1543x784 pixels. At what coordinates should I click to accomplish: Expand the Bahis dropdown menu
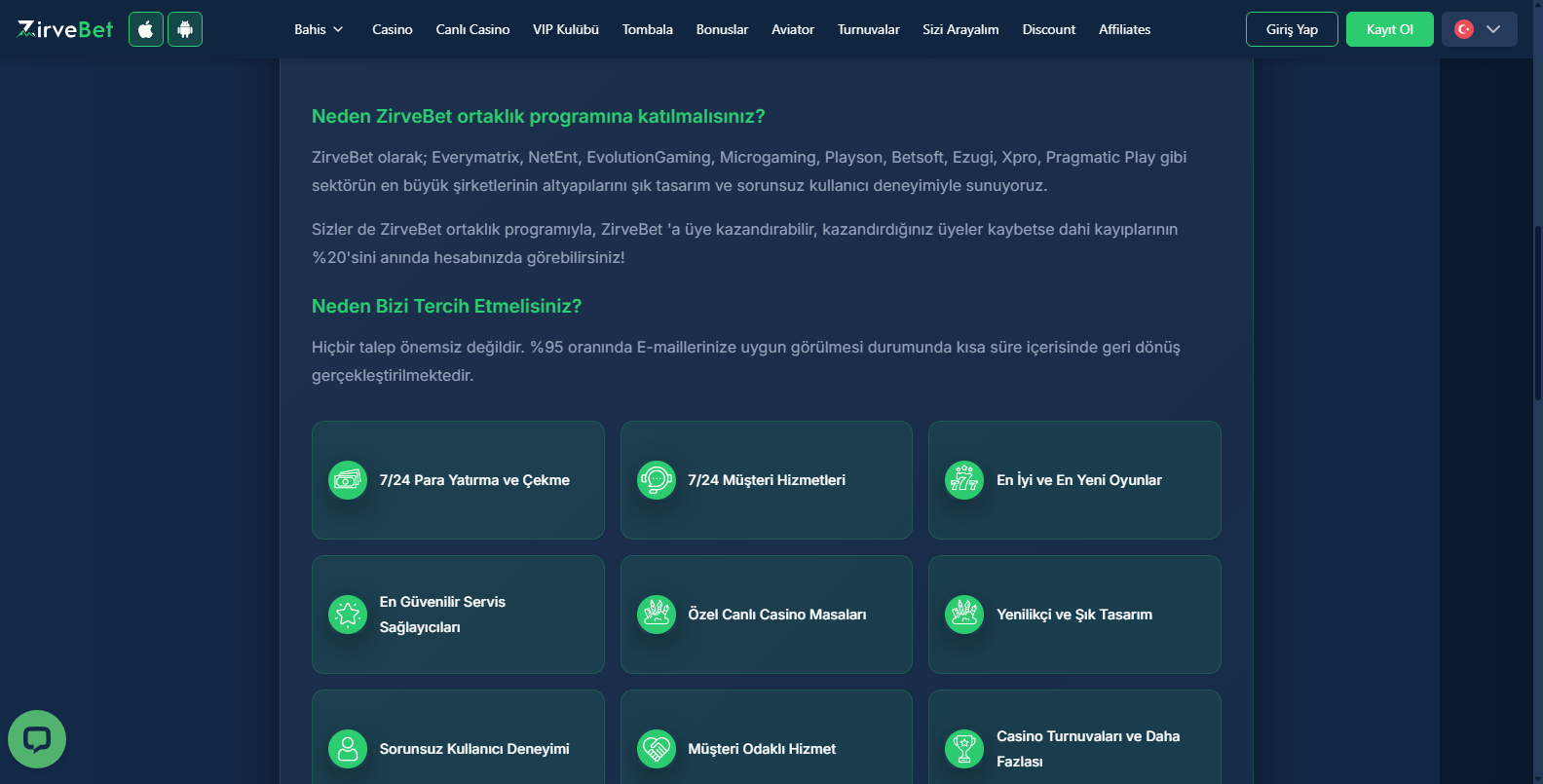(320, 29)
